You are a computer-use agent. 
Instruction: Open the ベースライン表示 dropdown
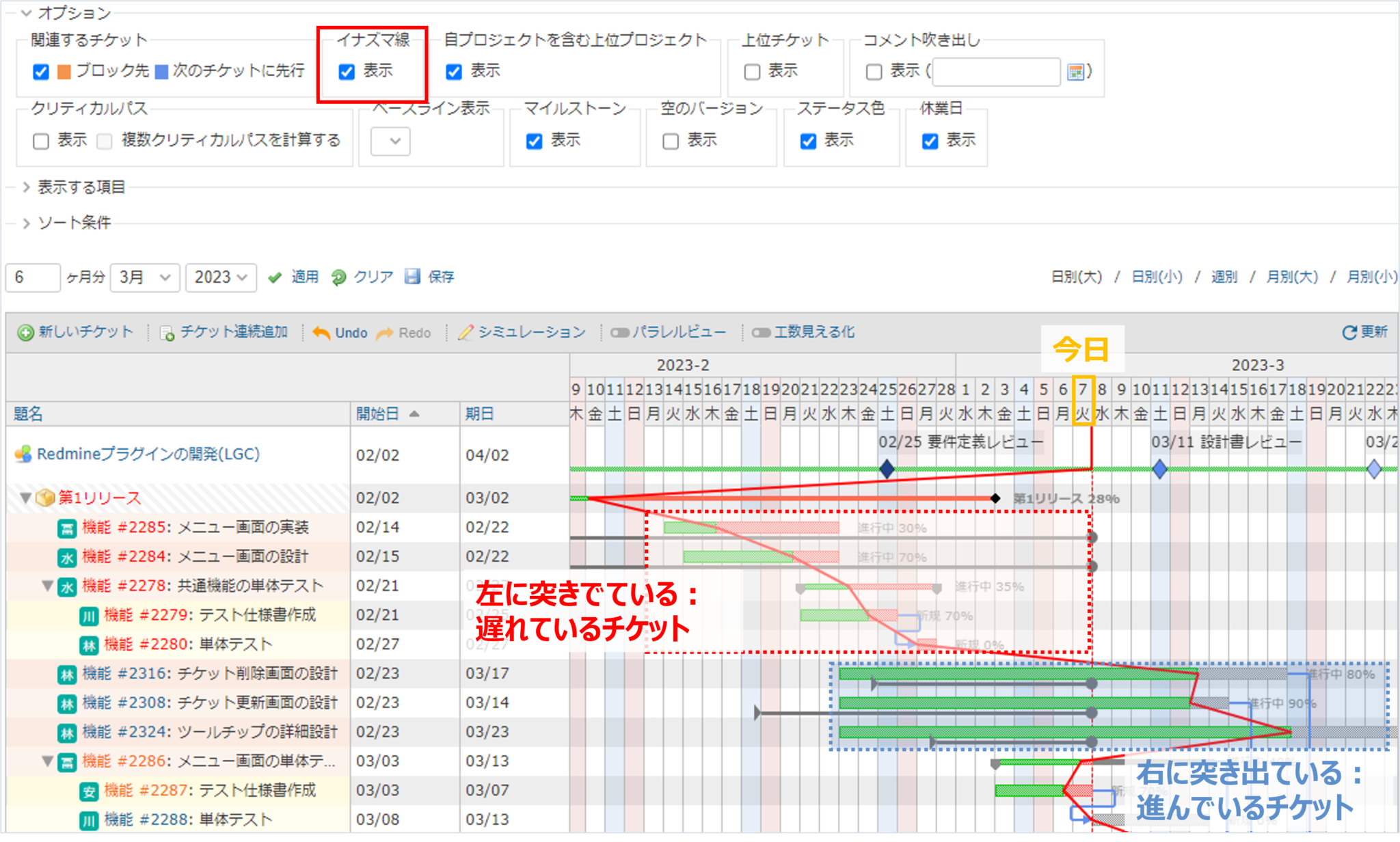tap(390, 141)
